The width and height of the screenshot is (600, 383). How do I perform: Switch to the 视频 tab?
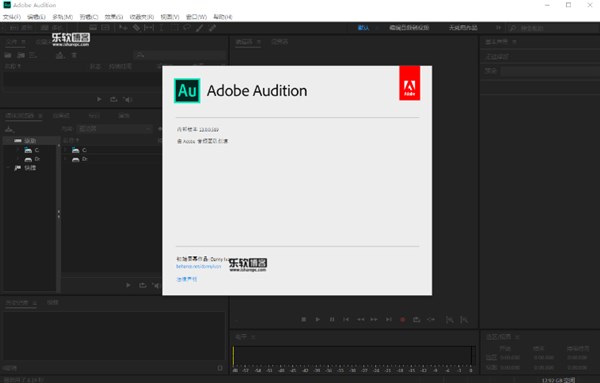tap(52, 303)
